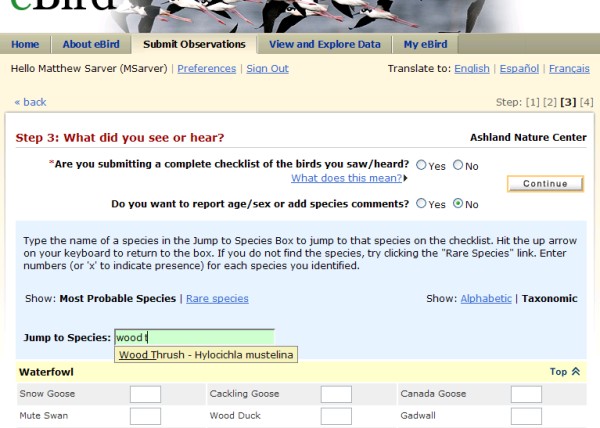
Task: Pick Wood Thrush autocomplete suggestion
Action: [x=206, y=355]
